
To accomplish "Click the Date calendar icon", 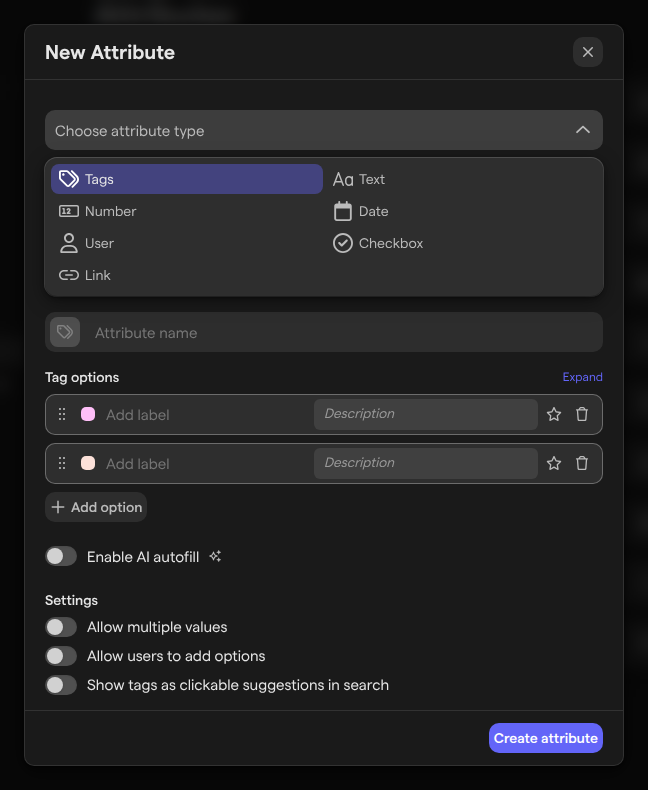I will pos(343,211).
